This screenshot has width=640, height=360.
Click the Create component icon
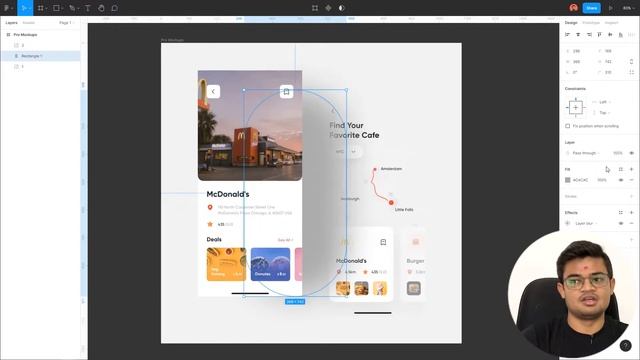click(x=328, y=8)
